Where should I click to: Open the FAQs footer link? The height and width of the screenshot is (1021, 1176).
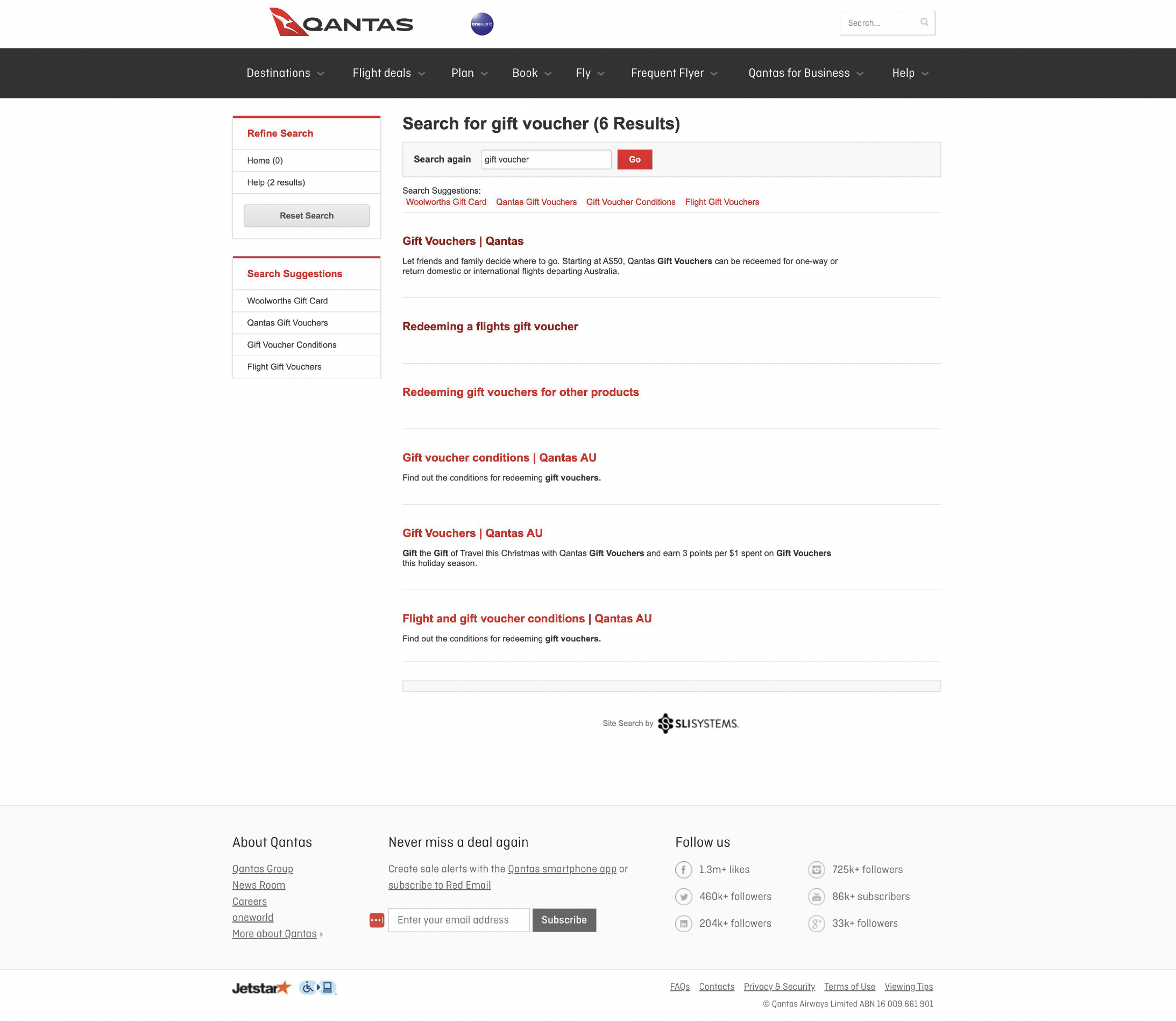click(x=680, y=987)
